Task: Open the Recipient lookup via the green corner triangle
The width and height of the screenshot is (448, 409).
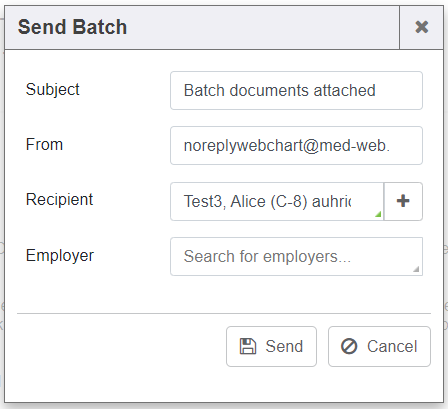Action: coord(378,214)
